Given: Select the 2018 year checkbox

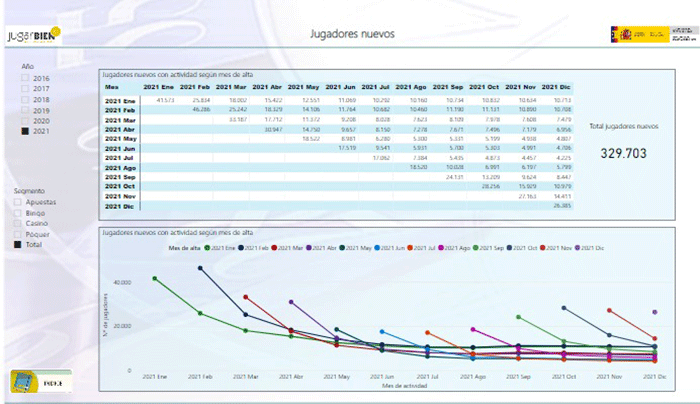Looking at the screenshot, I should coord(25,100).
